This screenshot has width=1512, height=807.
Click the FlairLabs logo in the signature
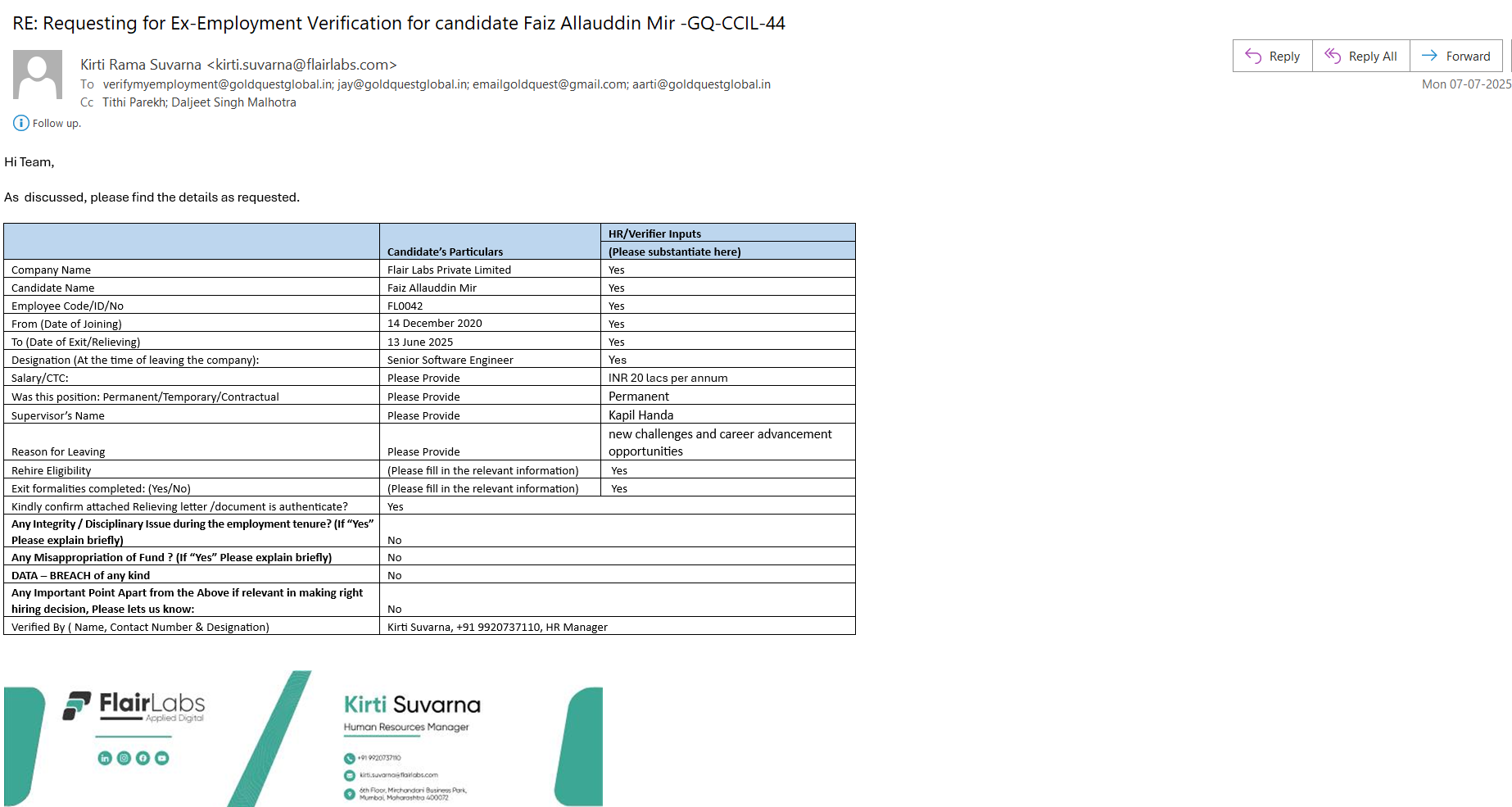tap(134, 706)
